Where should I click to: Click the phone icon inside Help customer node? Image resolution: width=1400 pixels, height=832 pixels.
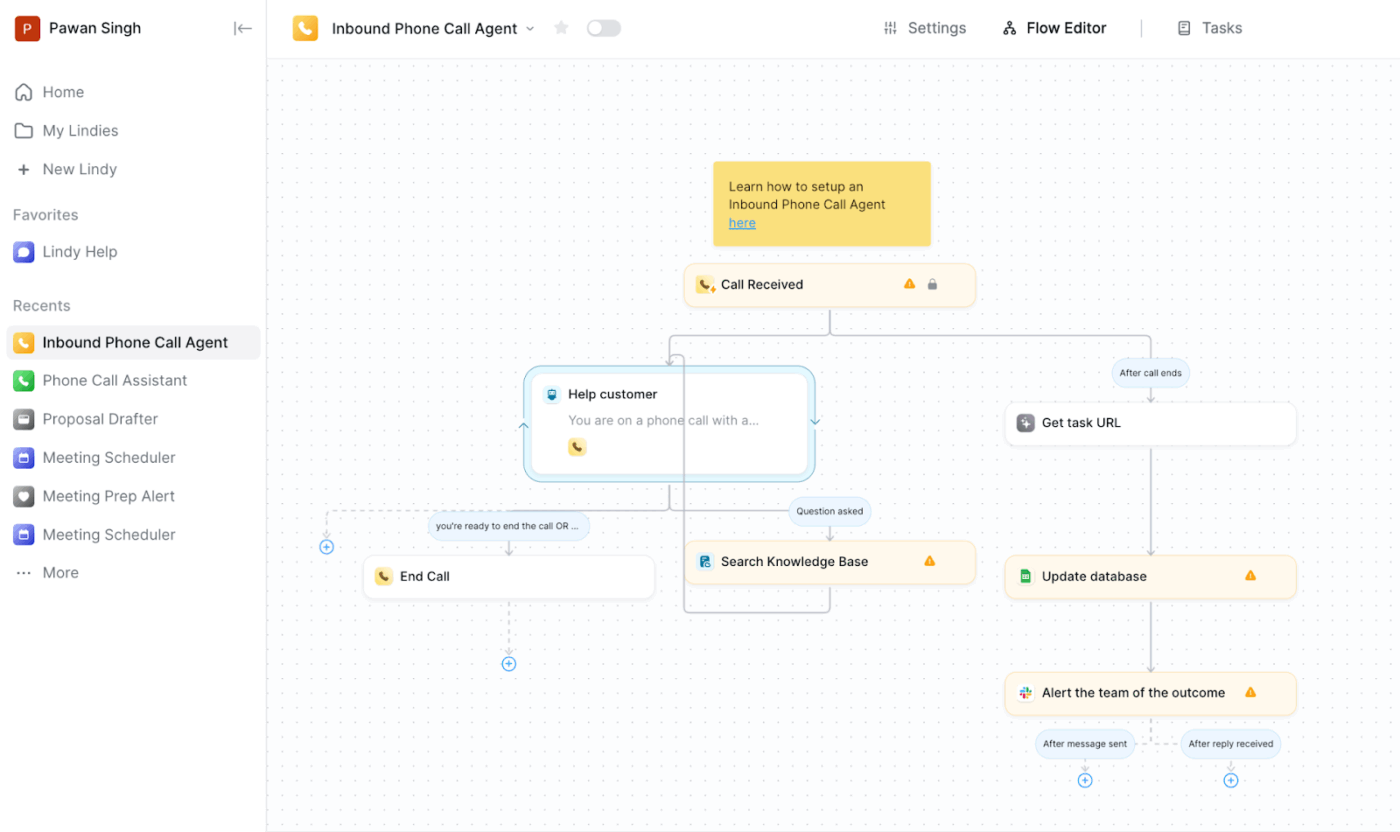(577, 447)
